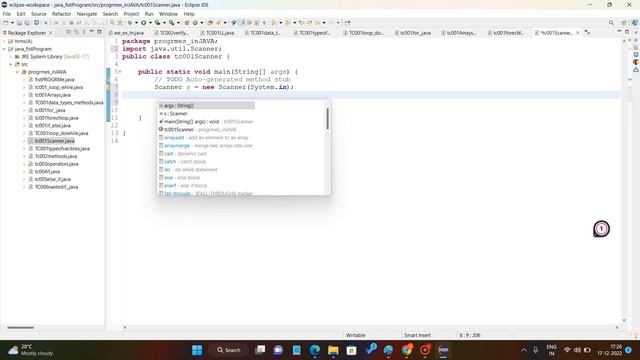The width and height of the screenshot is (640, 360).
Task: Close the Package Explorer view tab
Action: coord(50,33)
